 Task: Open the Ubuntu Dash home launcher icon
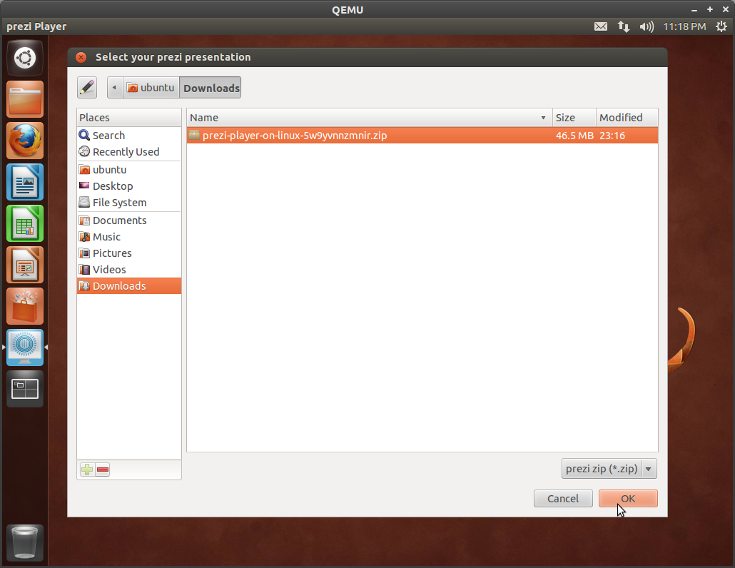coord(25,59)
